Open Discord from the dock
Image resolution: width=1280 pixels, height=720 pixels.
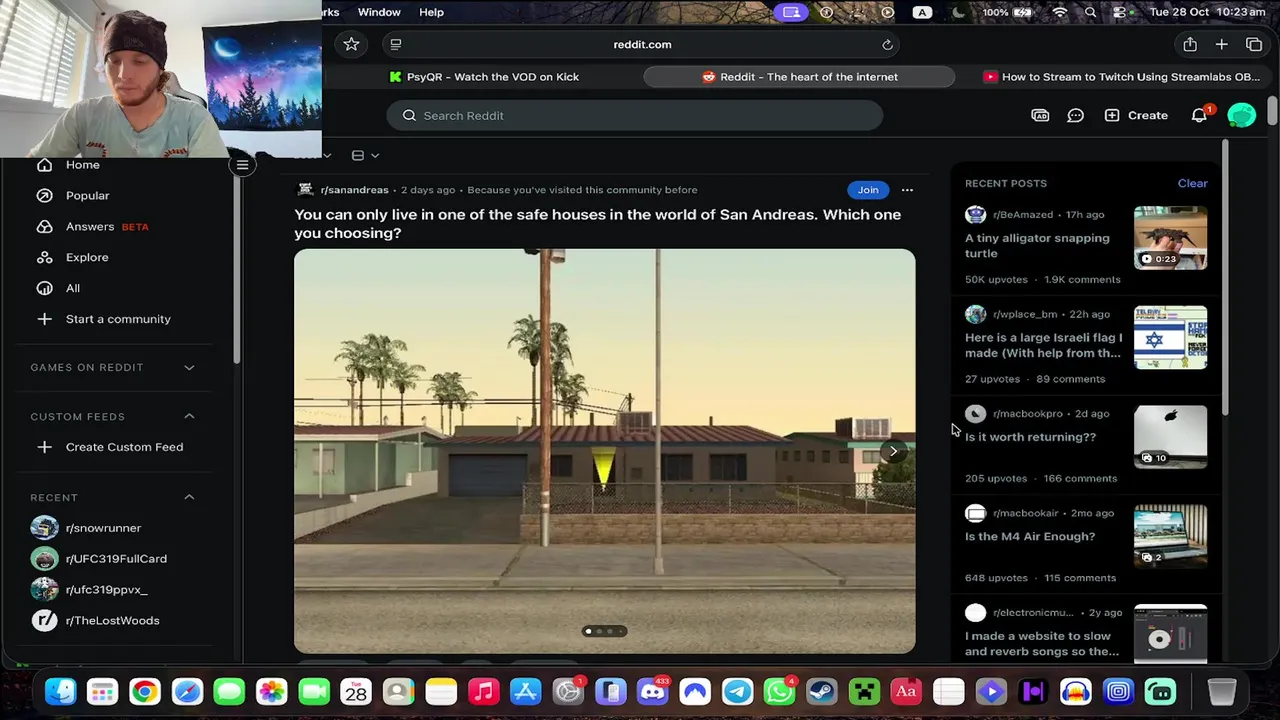pos(652,692)
